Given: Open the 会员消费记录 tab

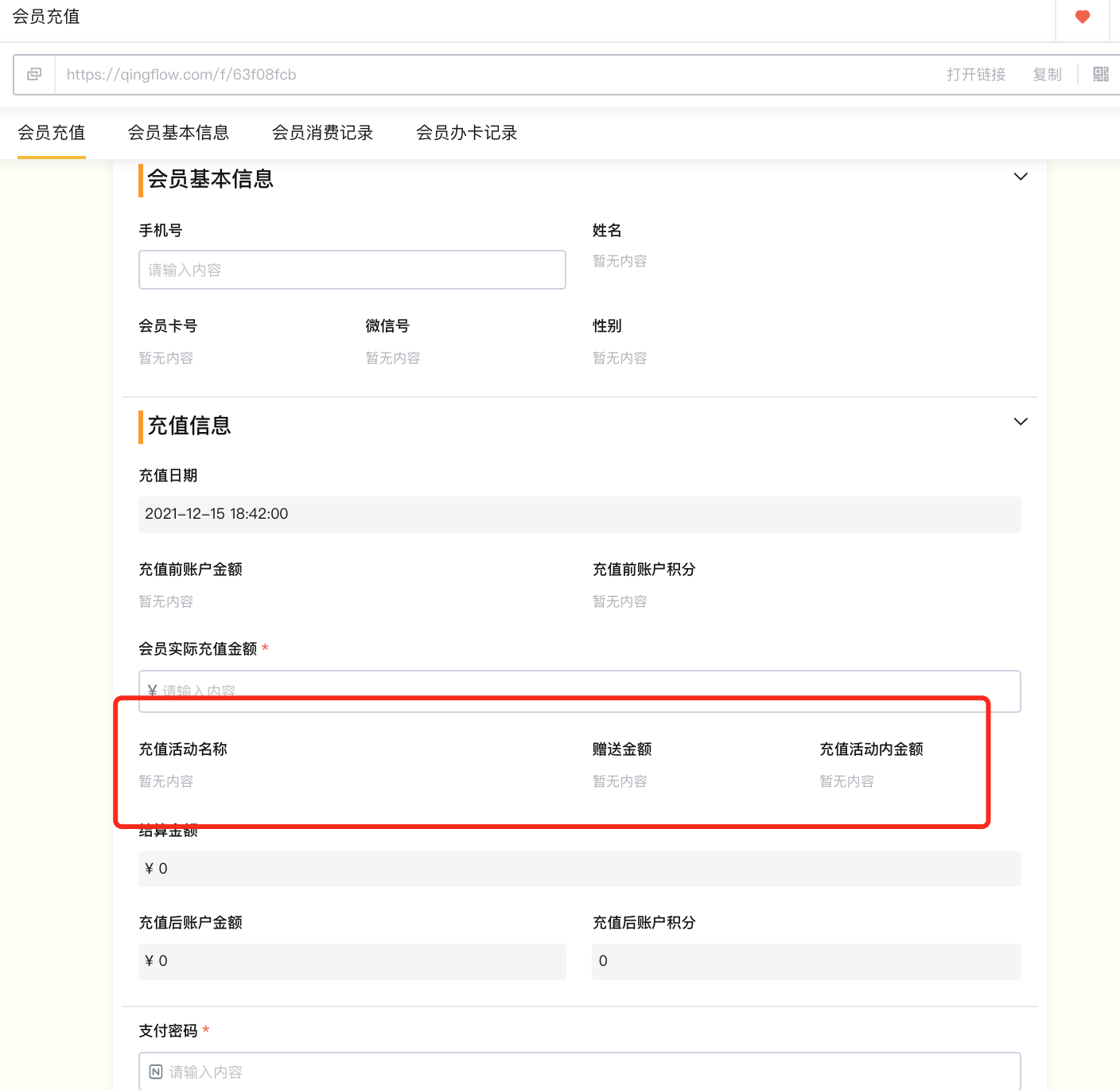Looking at the screenshot, I should point(323,133).
